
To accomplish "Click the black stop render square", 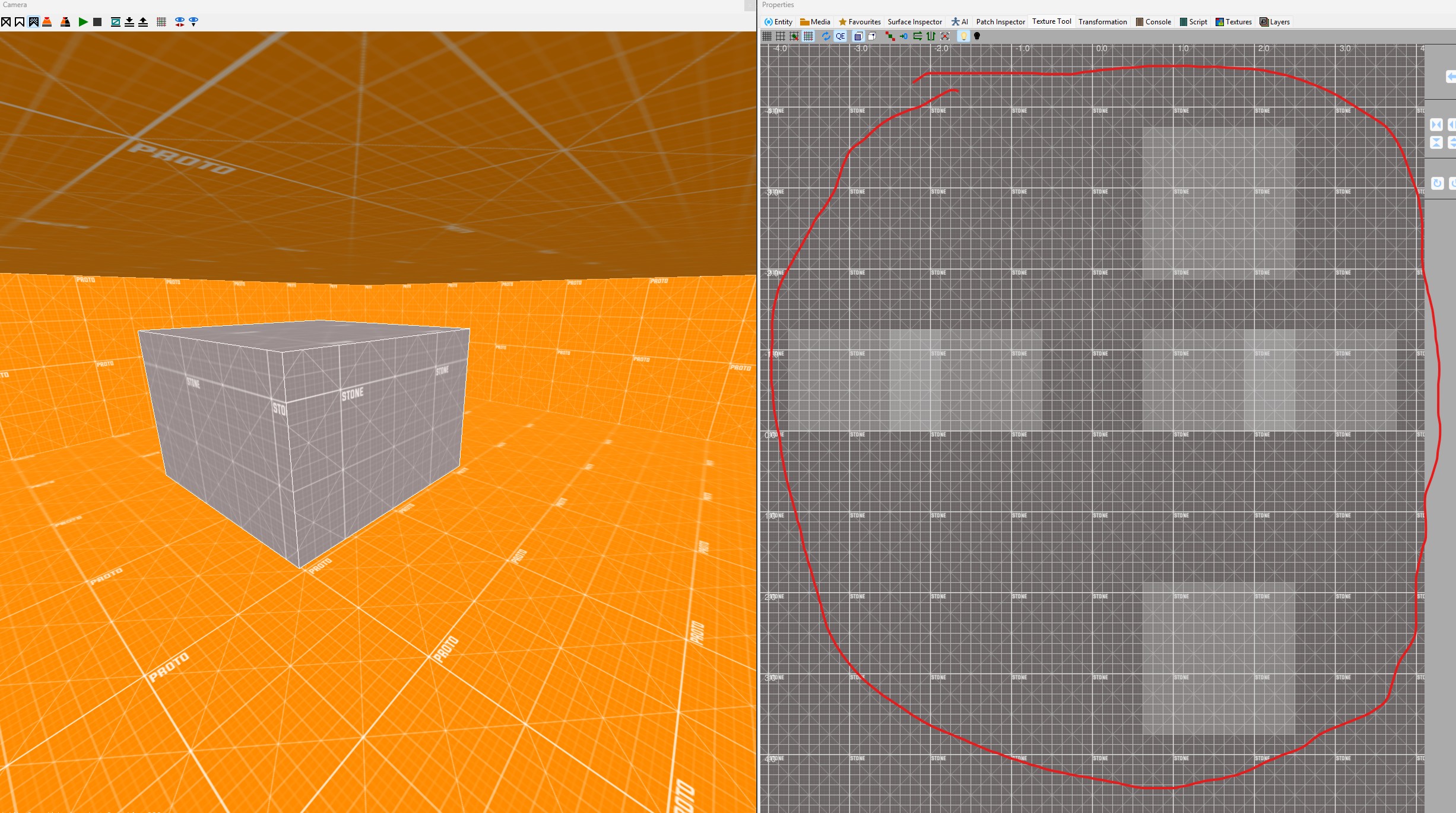I will tap(97, 22).
